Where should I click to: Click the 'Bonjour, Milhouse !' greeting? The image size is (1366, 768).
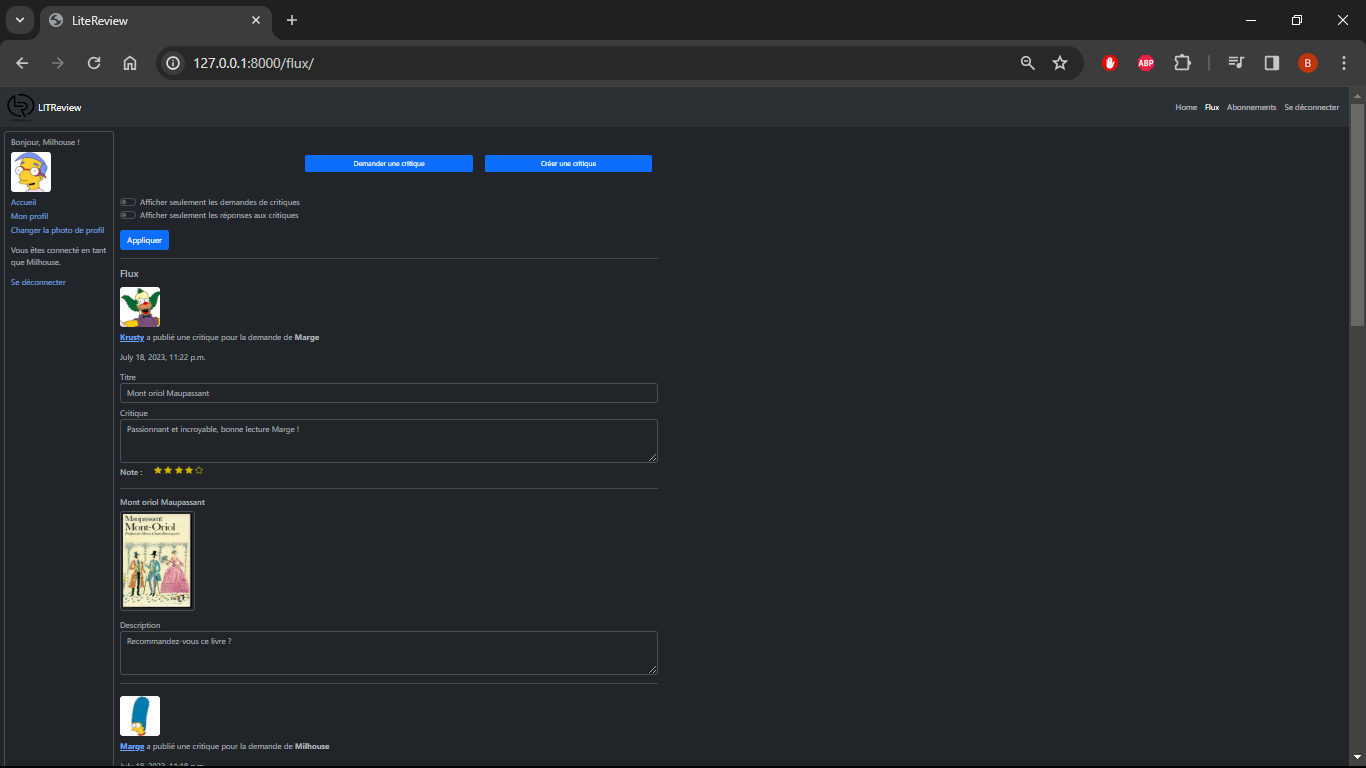click(45, 142)
